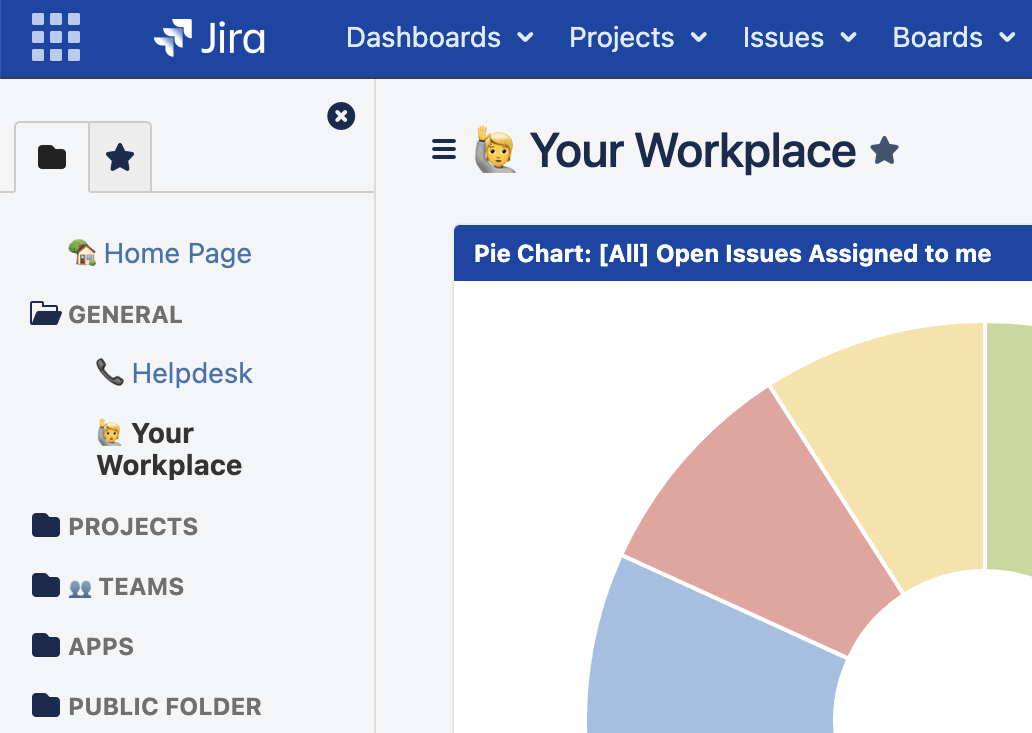Click the Jira logo

click(210, 38)
